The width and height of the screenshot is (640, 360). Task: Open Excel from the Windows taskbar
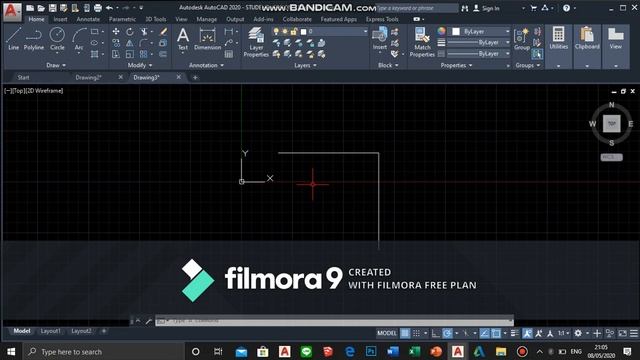pyautogui.click(x=415, y=351)
